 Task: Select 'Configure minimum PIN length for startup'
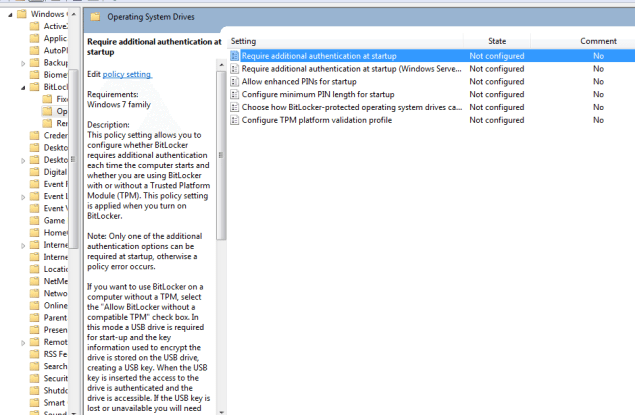432,94
